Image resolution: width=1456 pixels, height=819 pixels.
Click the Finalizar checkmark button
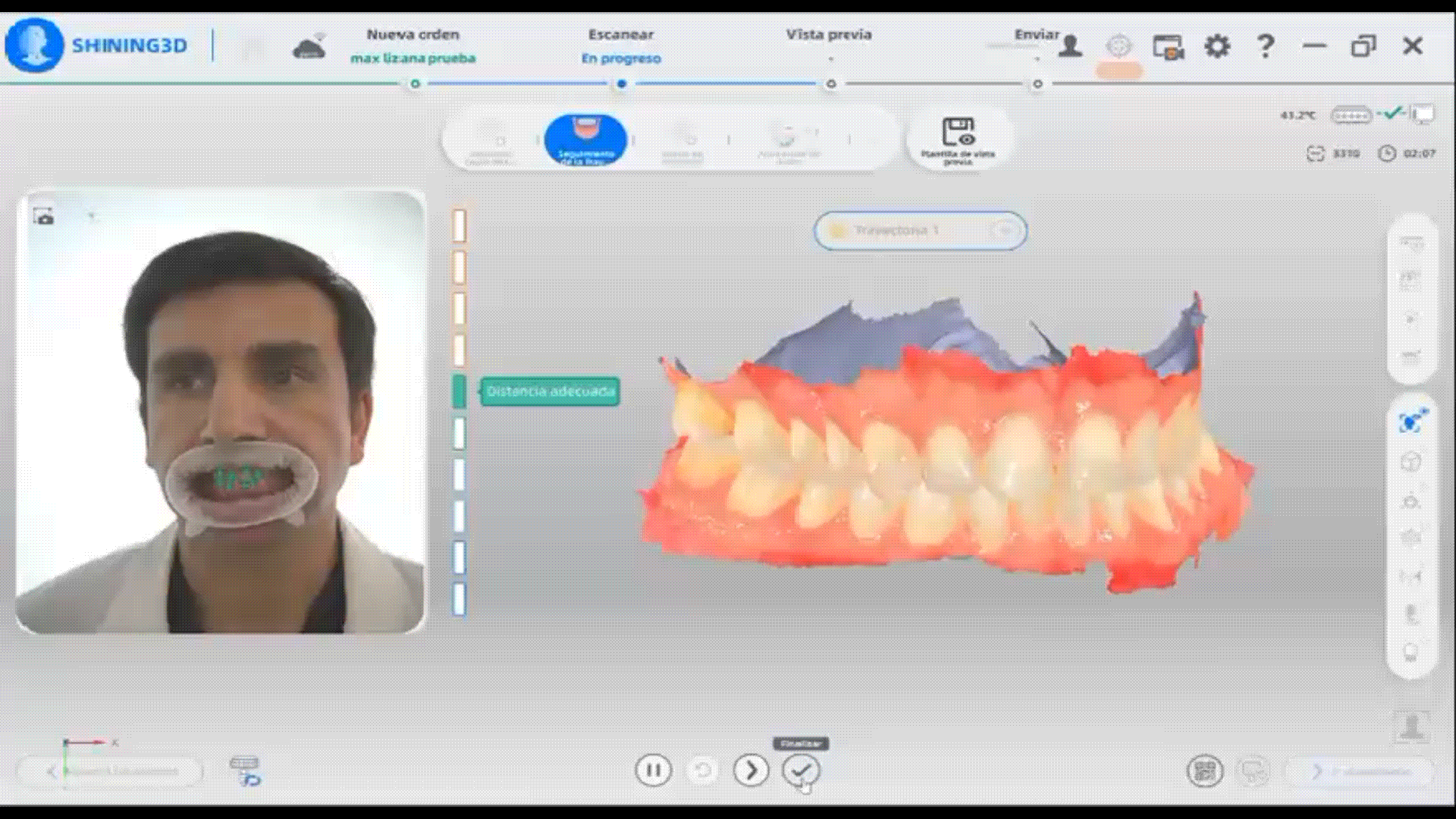pos(801,770)
